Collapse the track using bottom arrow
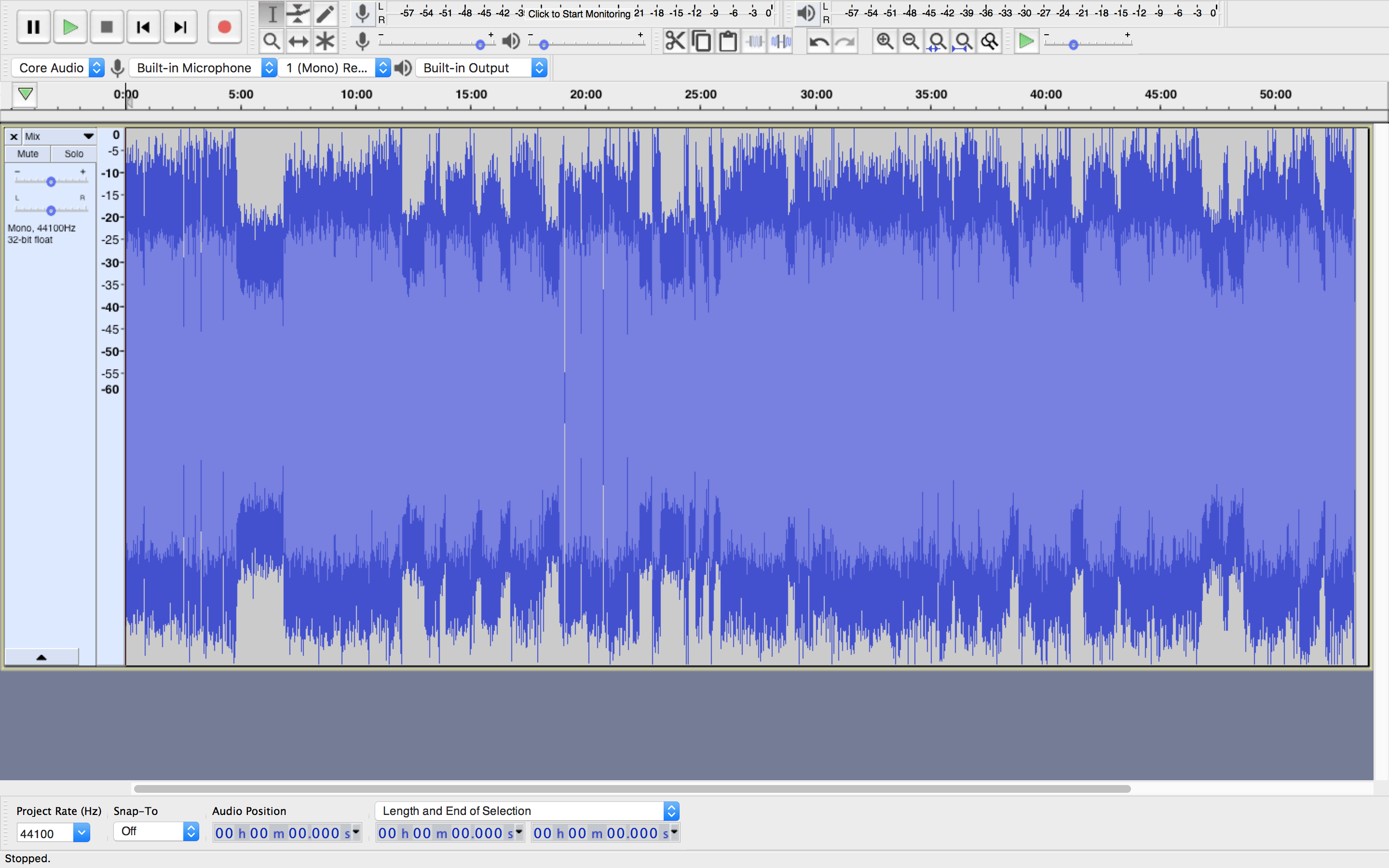Viewport: 1389px width, 868px height. tap(41, 657)
